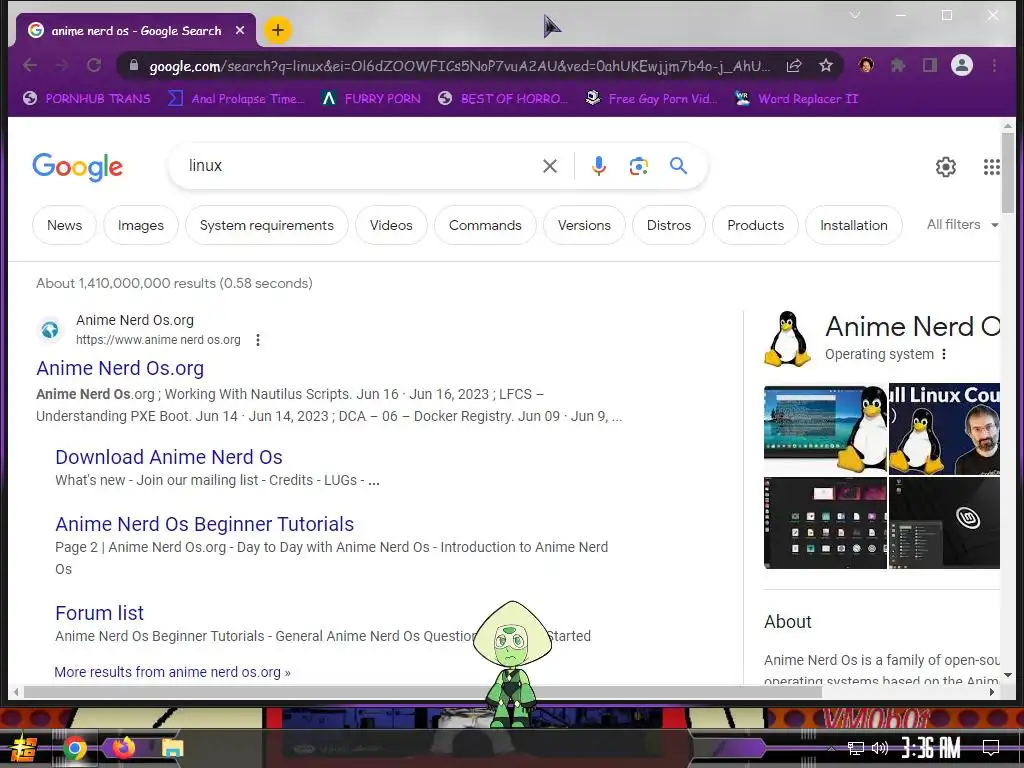Viewport: 1024px width, 768px height.
Task: Open the penguin desktop screenshot thumbnail
Action: point(825,429)
